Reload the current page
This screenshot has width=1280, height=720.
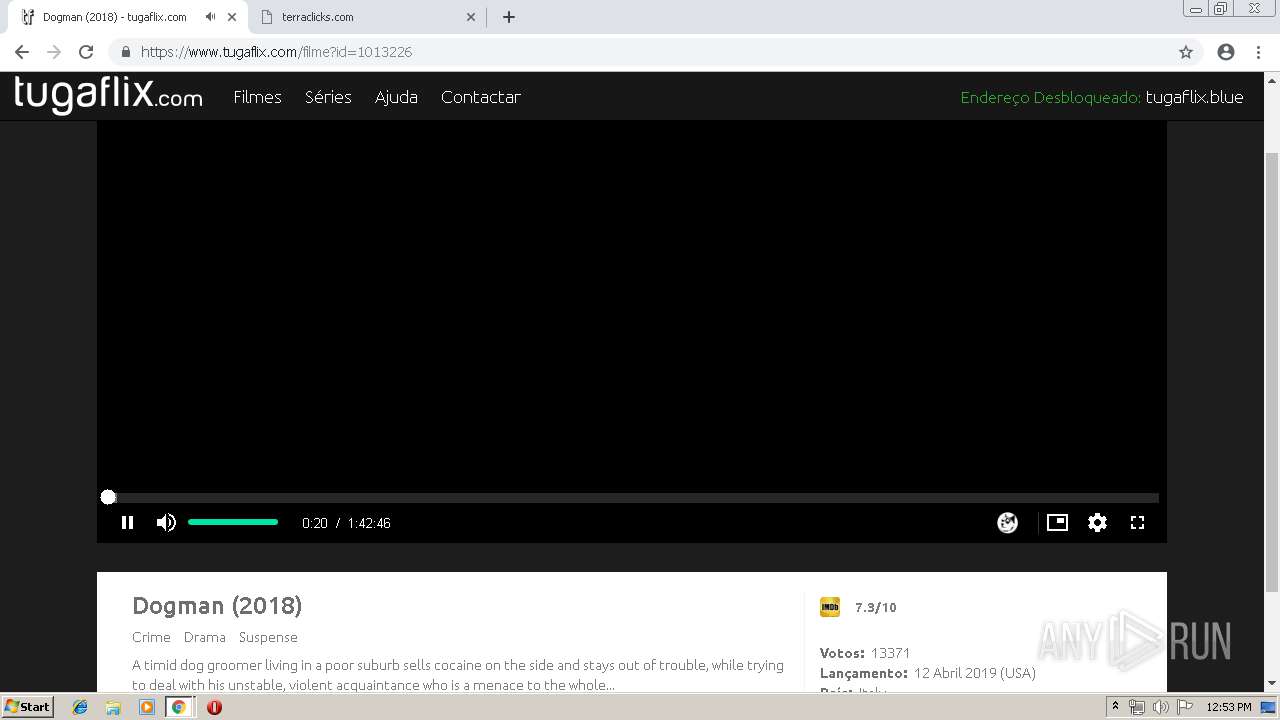(x=86, y=52)
